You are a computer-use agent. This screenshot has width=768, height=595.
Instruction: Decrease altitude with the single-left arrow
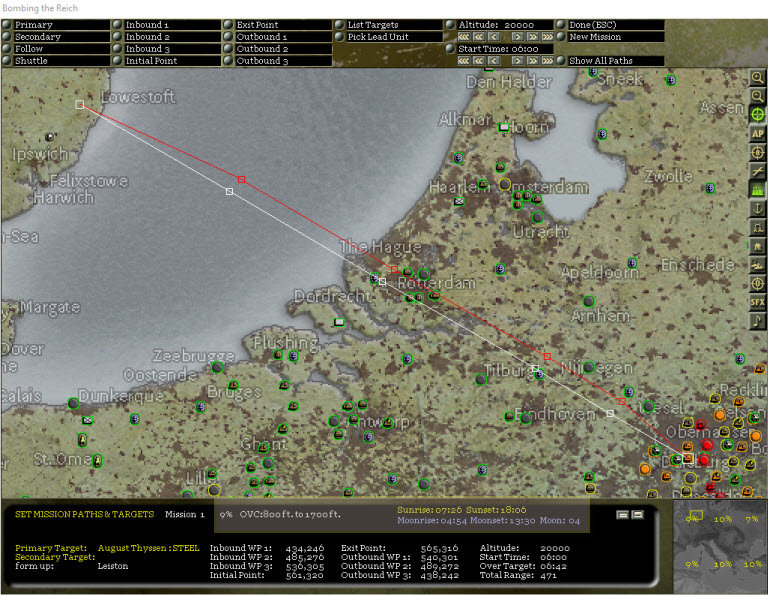click(x=494, y=37)
